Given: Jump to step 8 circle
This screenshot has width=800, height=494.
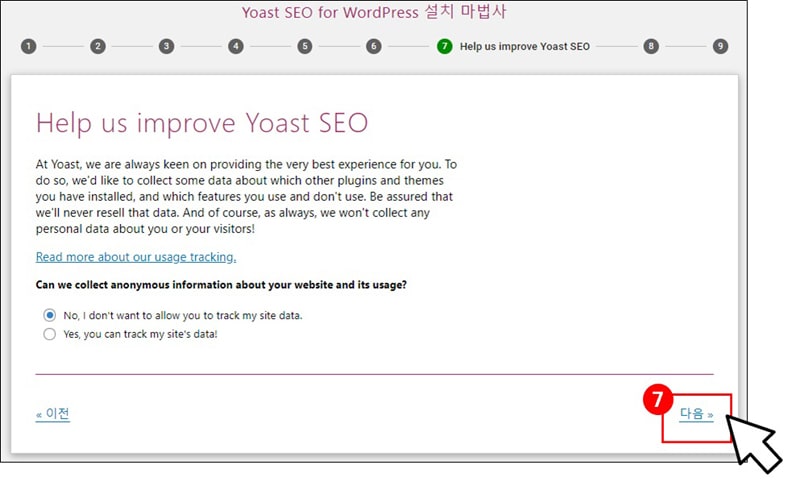Looking at the screenshot, I should point(651,46).
